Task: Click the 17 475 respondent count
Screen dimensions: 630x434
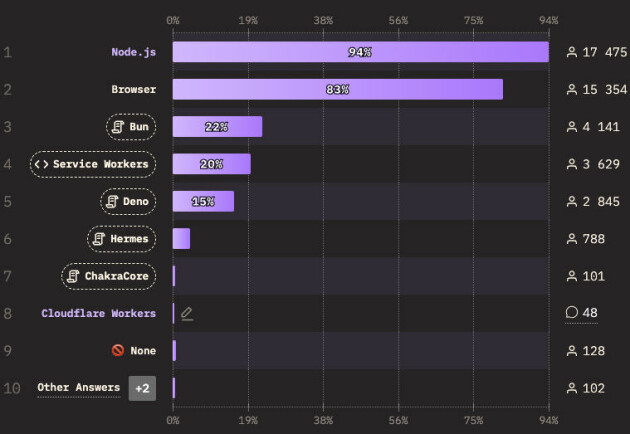Action: 605,52
